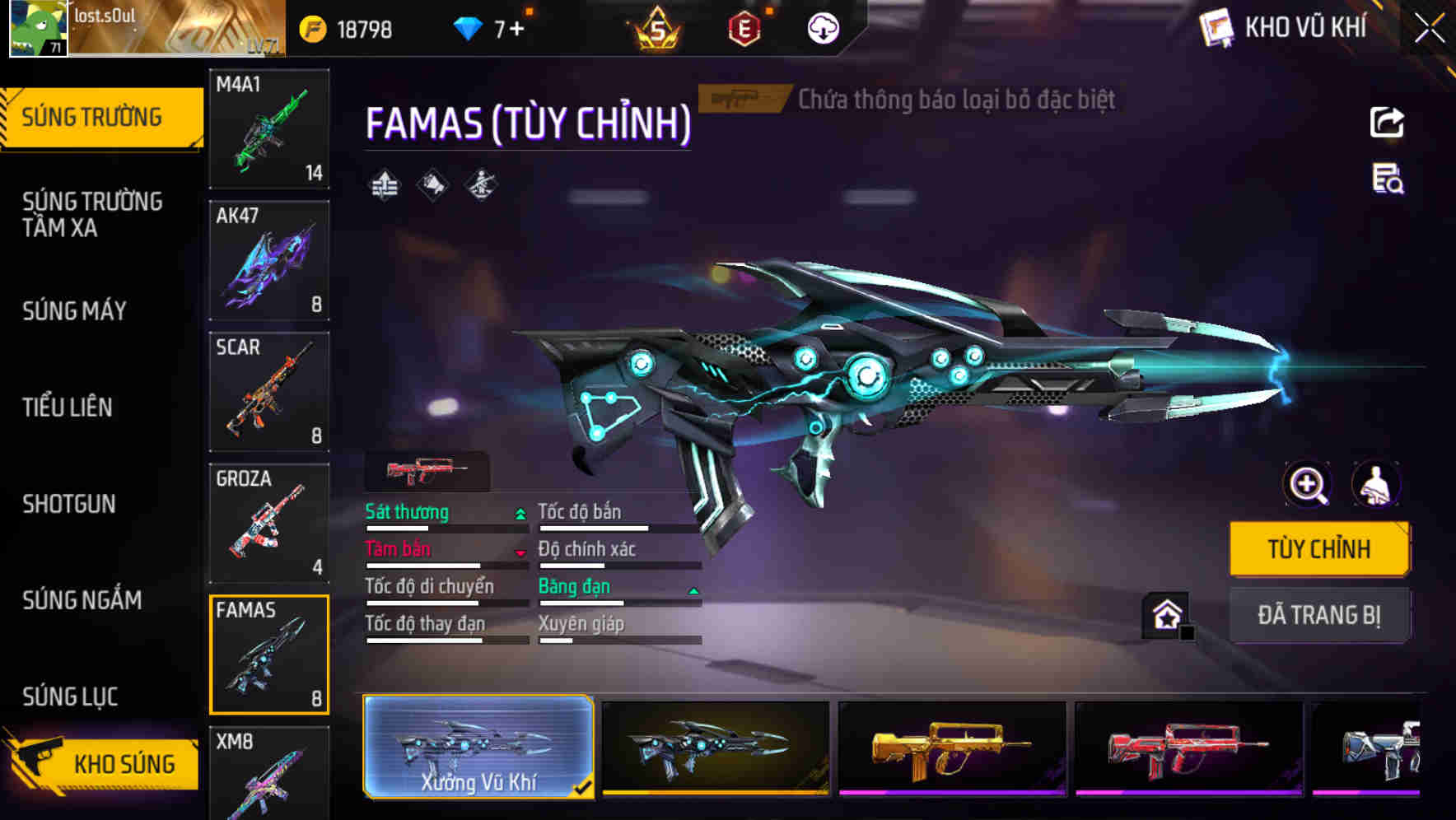The width and height of the screenshot is (1456, 820).
Task: Tap the cloud download icon
Action: [823, 29]
